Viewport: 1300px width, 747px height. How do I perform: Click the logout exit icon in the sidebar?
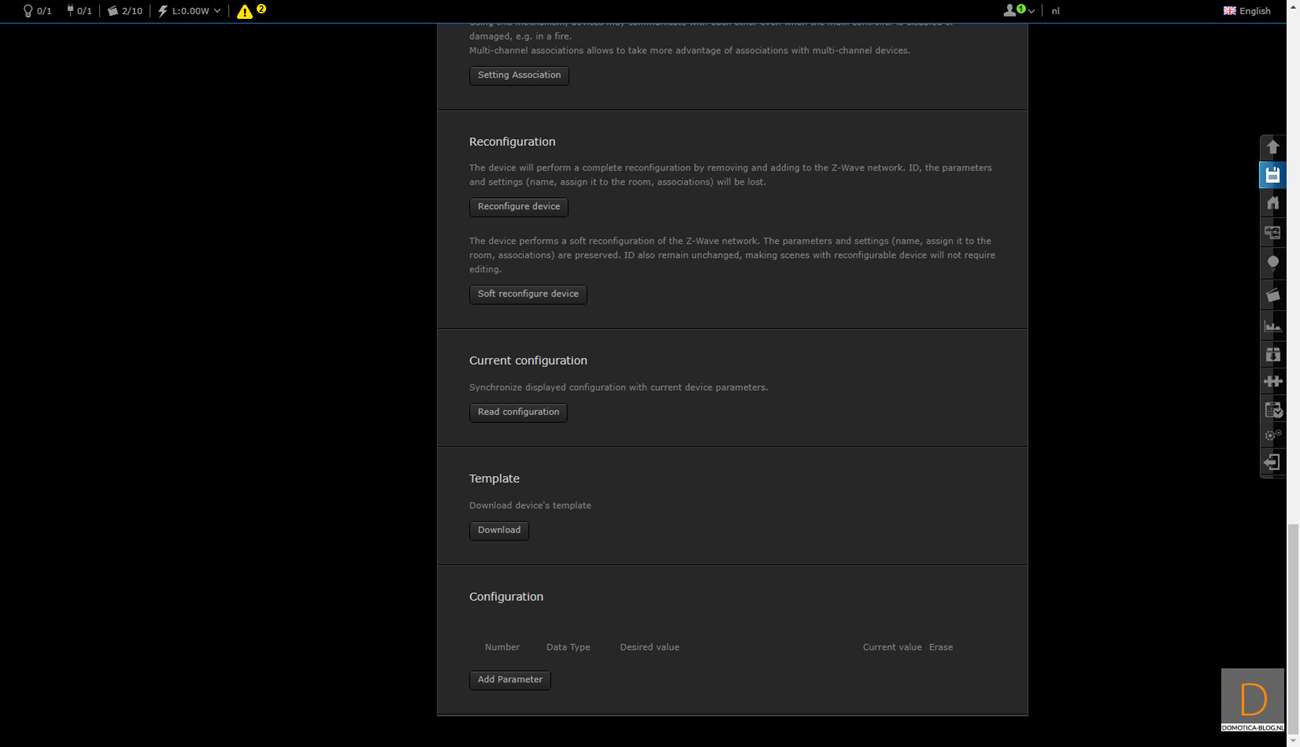pyautogui.click(x=1272, y=462)
